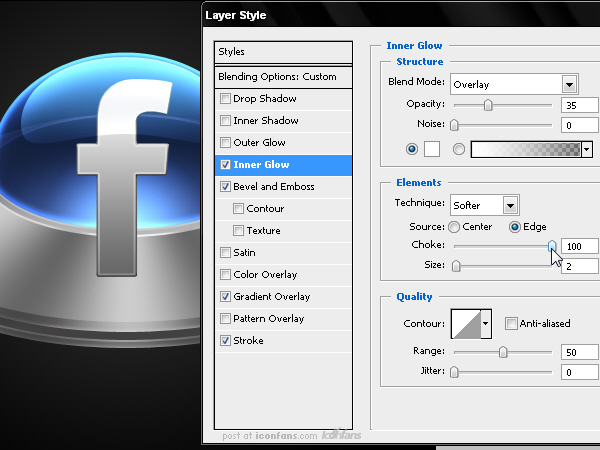
Task: Click the Jitter value field
Action: pyautogui.click(x=580, y=372)
